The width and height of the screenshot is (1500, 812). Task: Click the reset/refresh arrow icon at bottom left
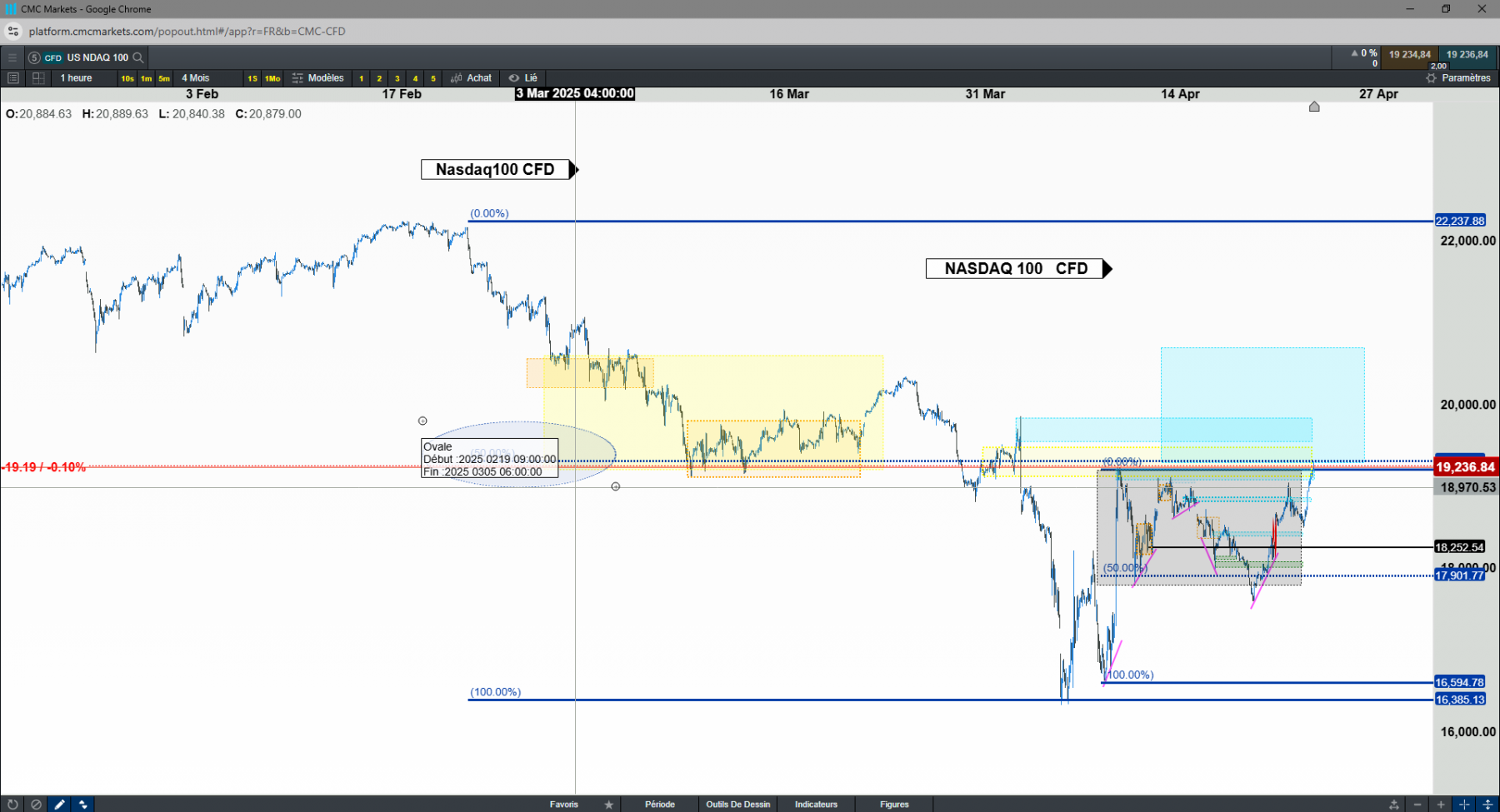(x=12, y=805)
